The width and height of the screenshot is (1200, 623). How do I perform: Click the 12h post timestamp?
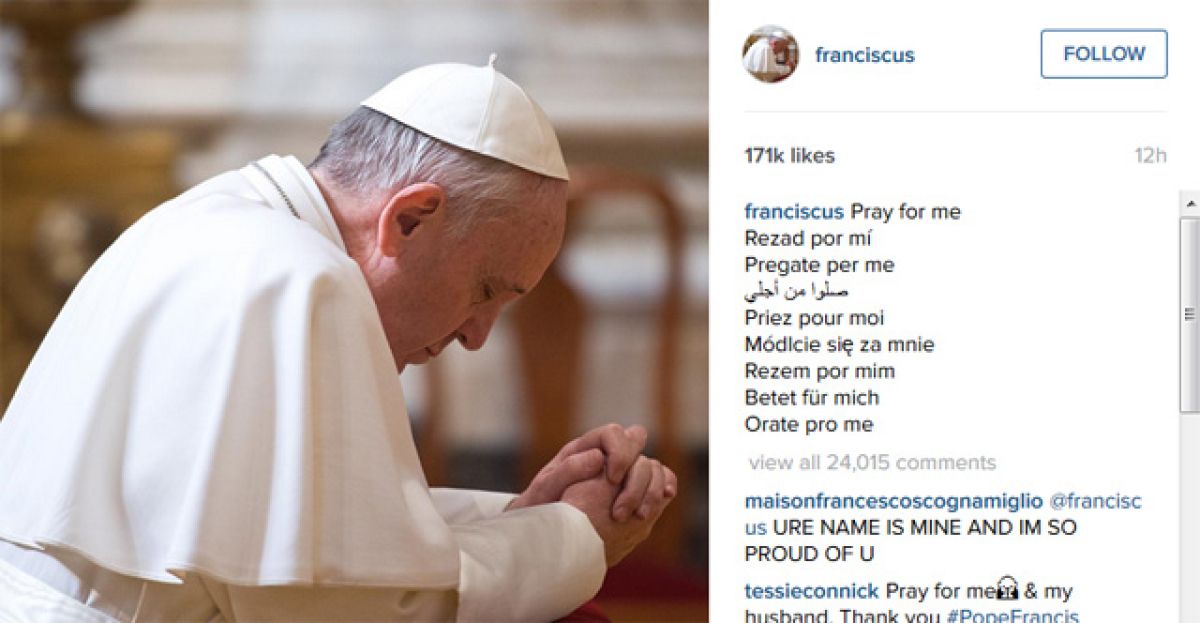click(x=1150, y=156)
